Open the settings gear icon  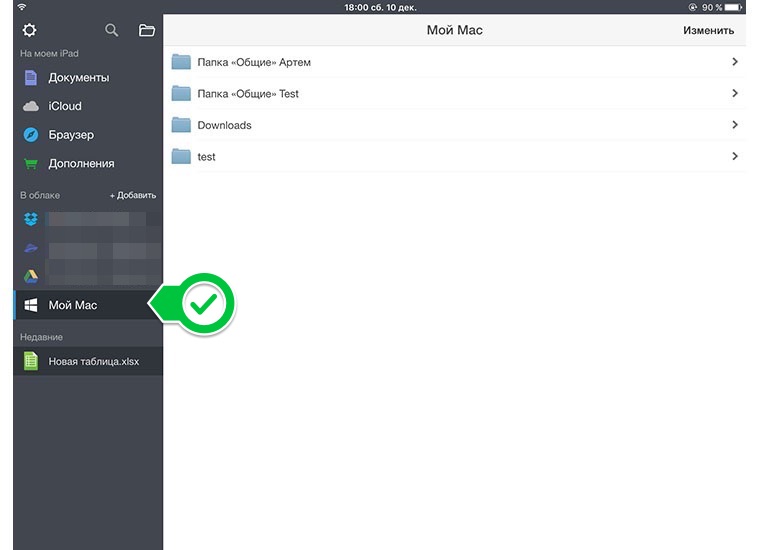pos(29,30)
